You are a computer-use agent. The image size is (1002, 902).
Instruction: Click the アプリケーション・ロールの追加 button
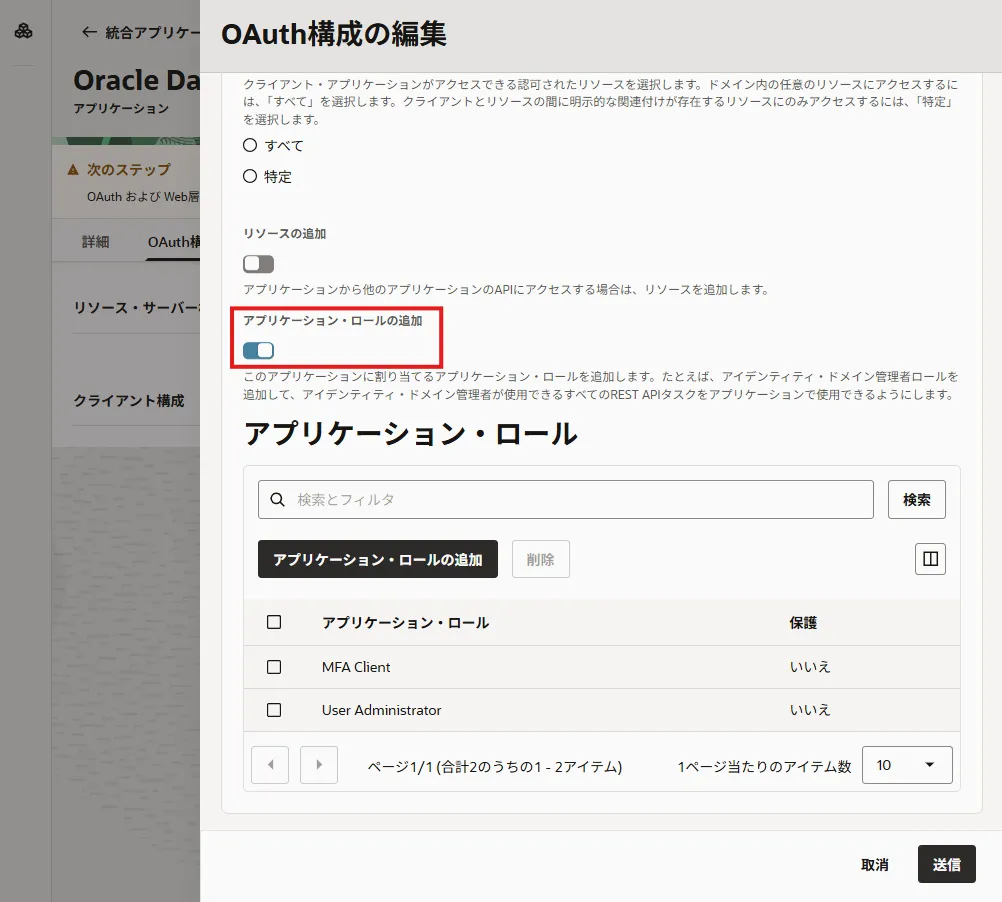pyautogui.click(x=377, y=559)
